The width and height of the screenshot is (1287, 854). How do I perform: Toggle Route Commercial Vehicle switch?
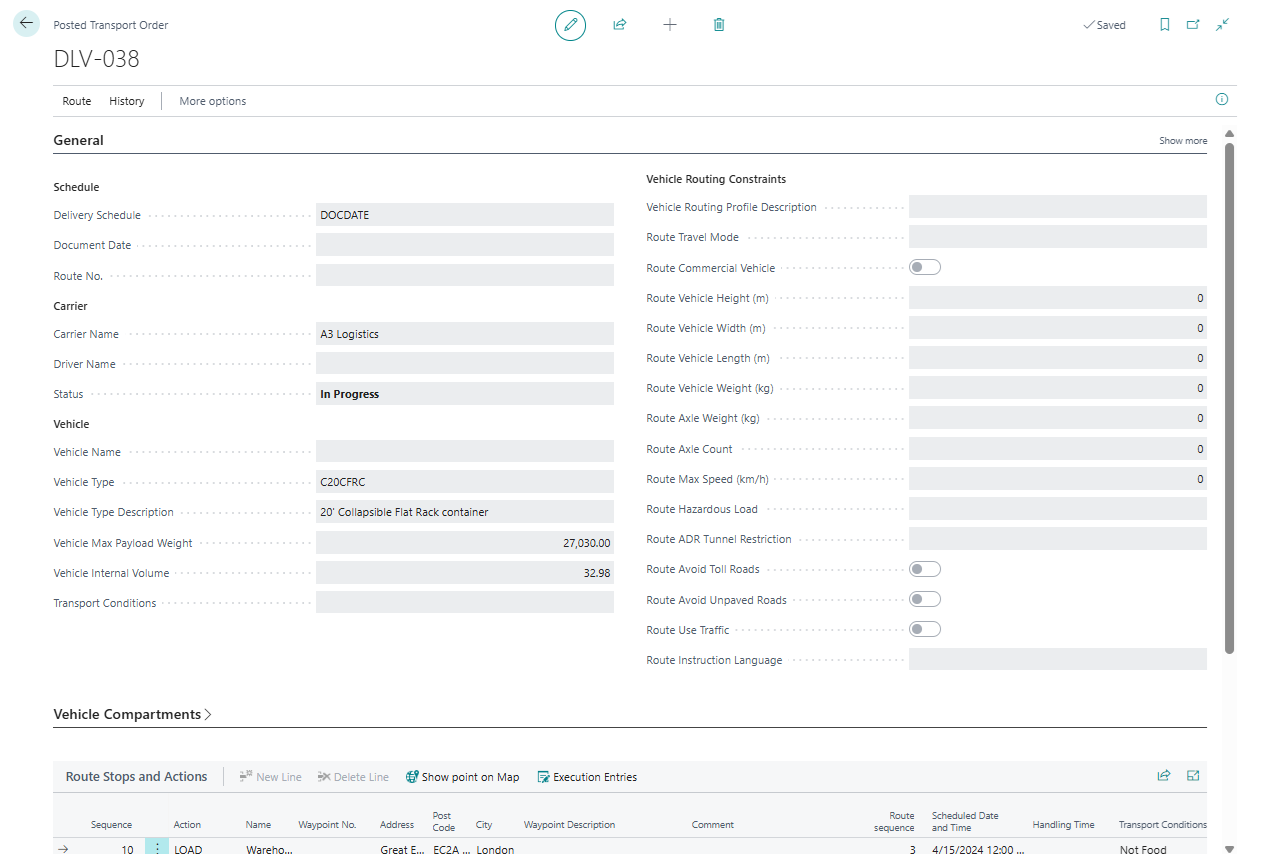coord(924,268)
